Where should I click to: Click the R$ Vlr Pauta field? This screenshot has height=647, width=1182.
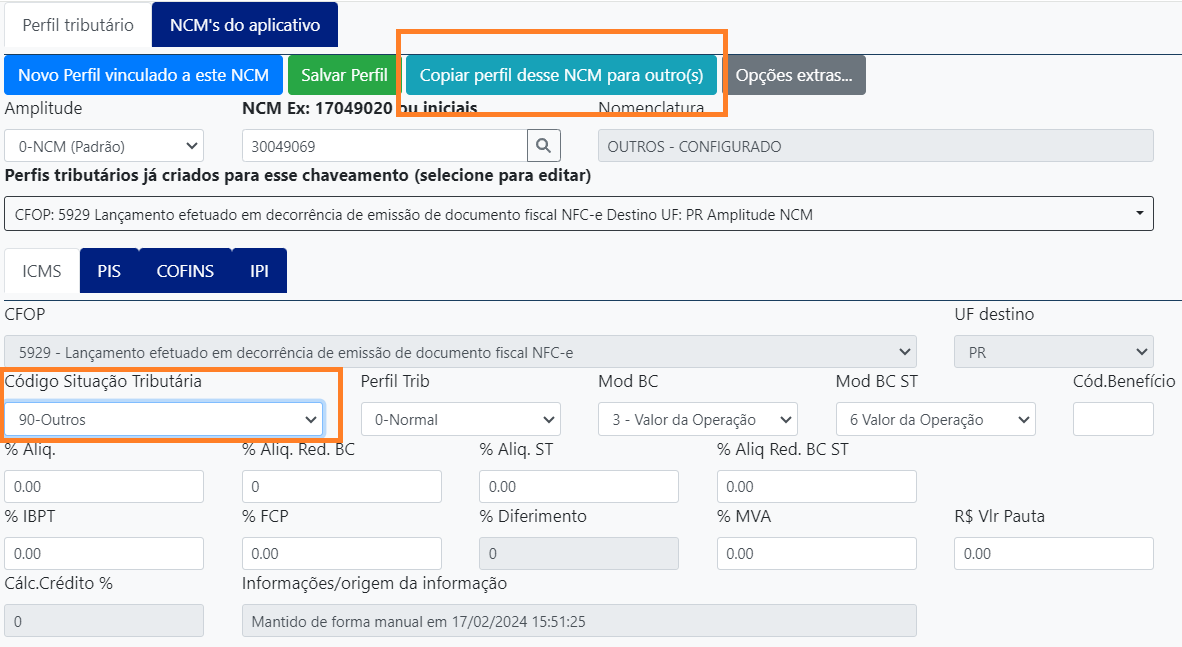1053,553
